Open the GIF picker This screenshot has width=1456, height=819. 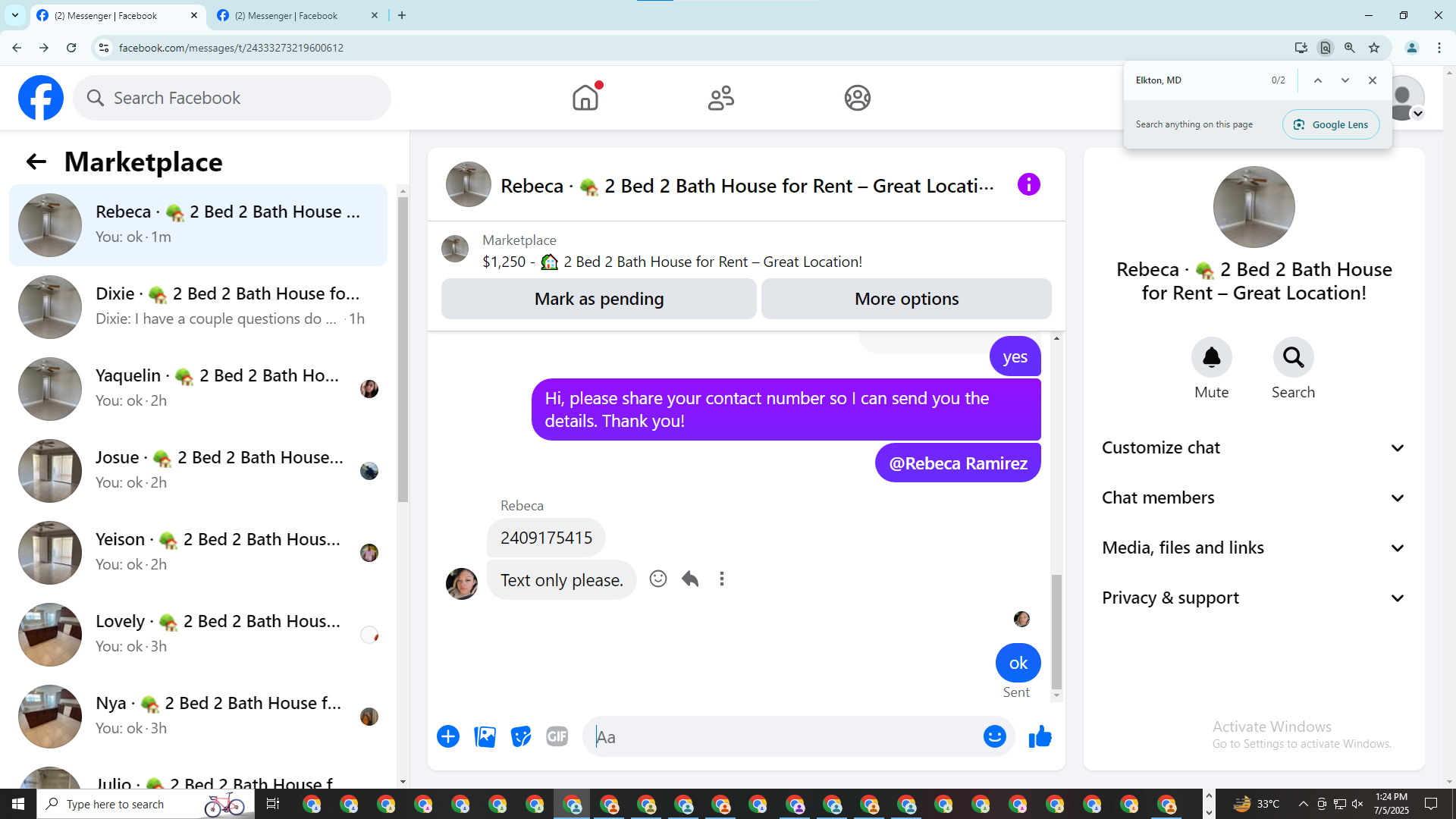coord(557,736)
